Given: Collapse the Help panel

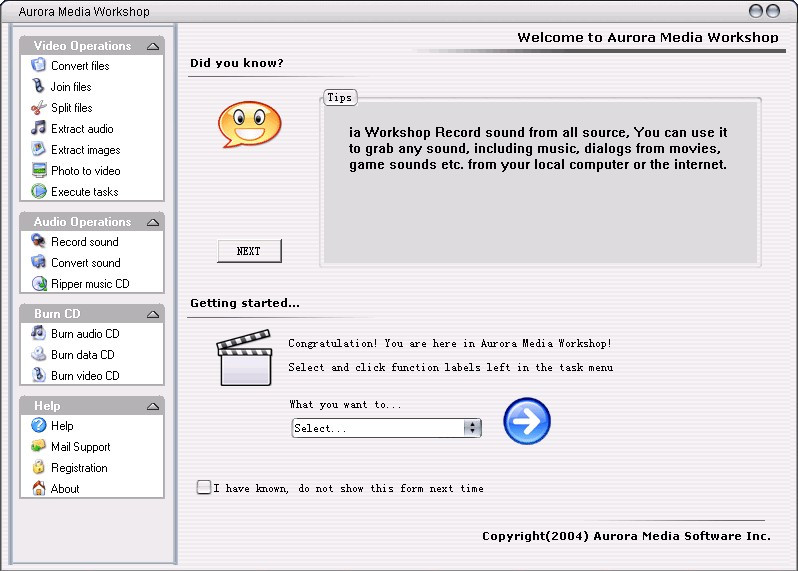Looking at the screenshot, I should 153,407.
